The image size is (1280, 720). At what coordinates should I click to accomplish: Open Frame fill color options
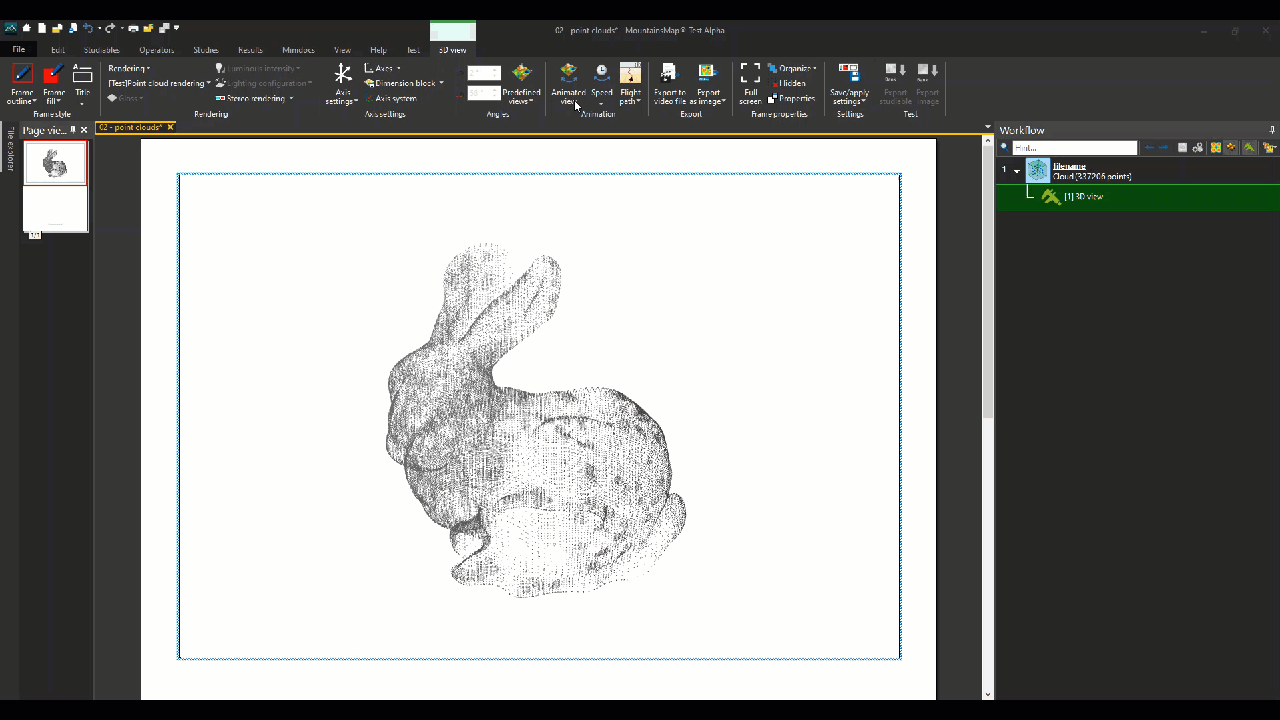click(53, 85)
